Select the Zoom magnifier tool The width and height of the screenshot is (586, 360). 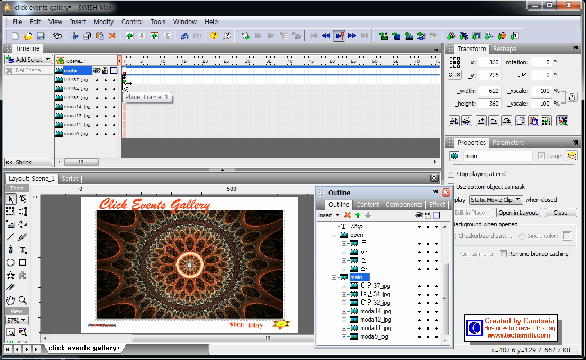pos(22,300)
